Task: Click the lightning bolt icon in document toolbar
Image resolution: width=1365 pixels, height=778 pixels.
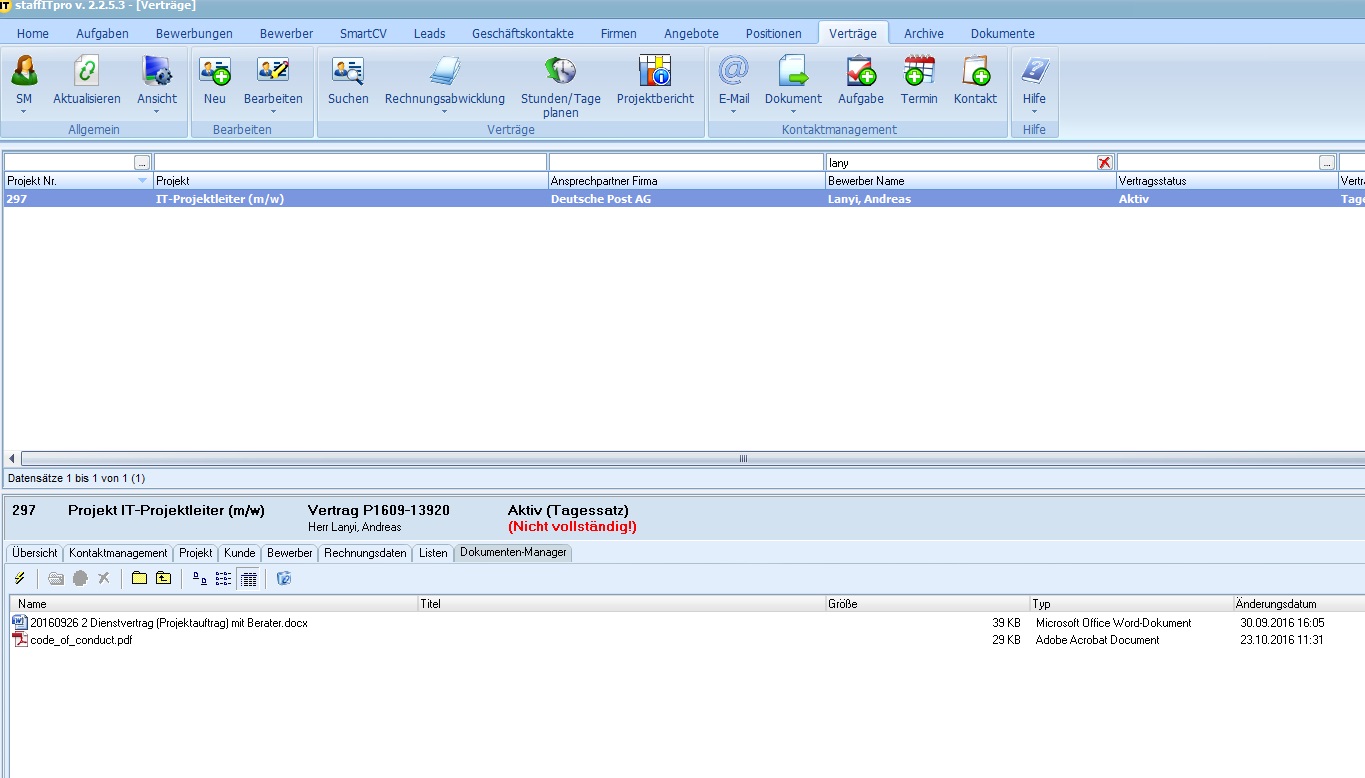Action: tap(19, 578)
